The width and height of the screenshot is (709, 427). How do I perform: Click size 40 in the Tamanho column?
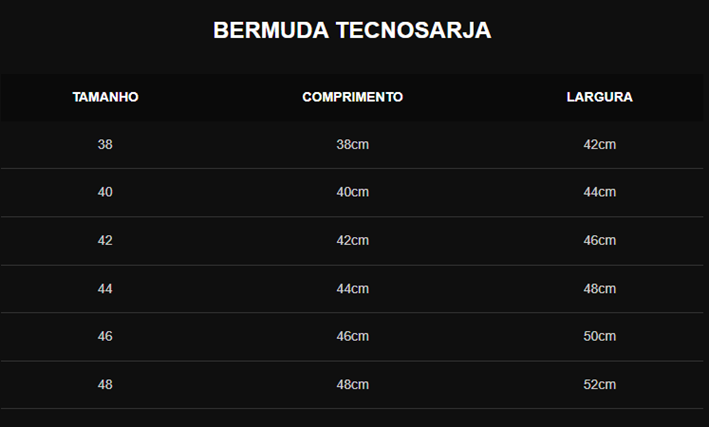105,192
